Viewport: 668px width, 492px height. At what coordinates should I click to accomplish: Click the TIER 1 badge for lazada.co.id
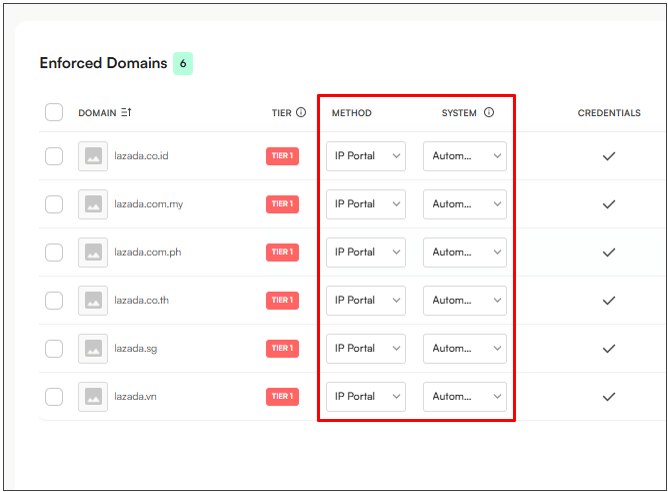(282, 156)
